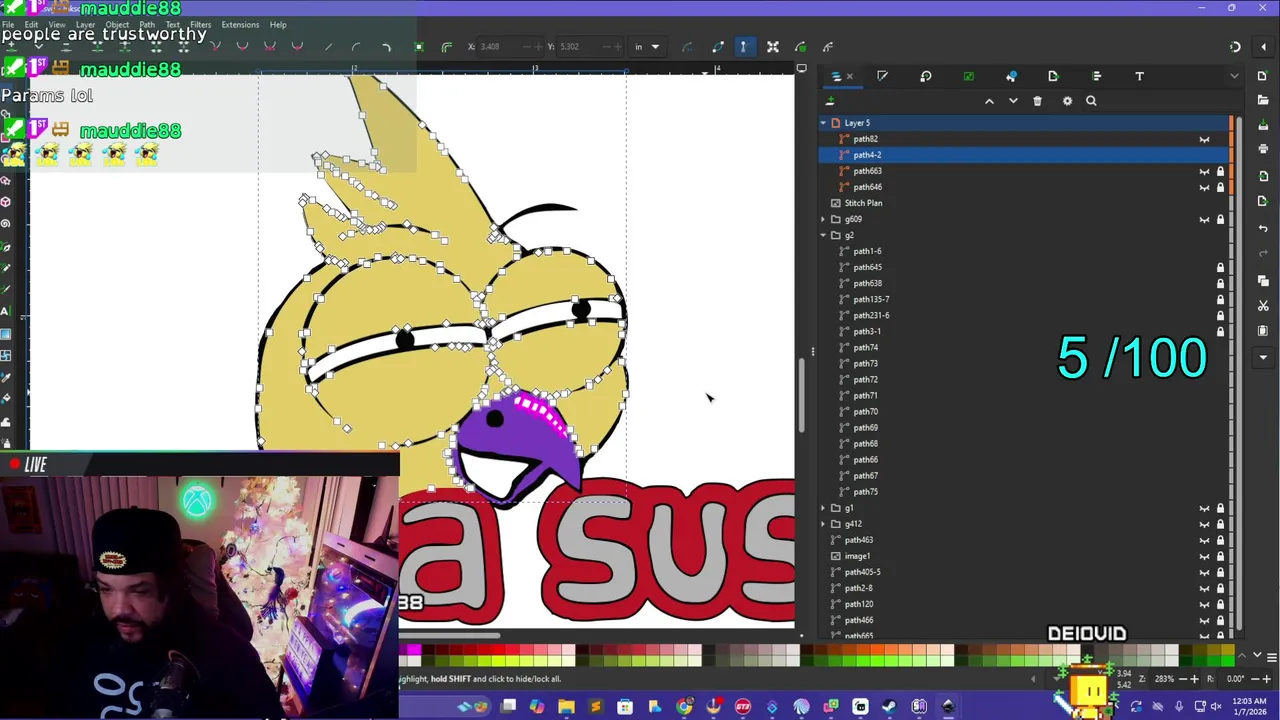This screenshot has width=1280, height=720.
Task: Click the show transformation handles toolbar icon
Action: pos(773,47)
